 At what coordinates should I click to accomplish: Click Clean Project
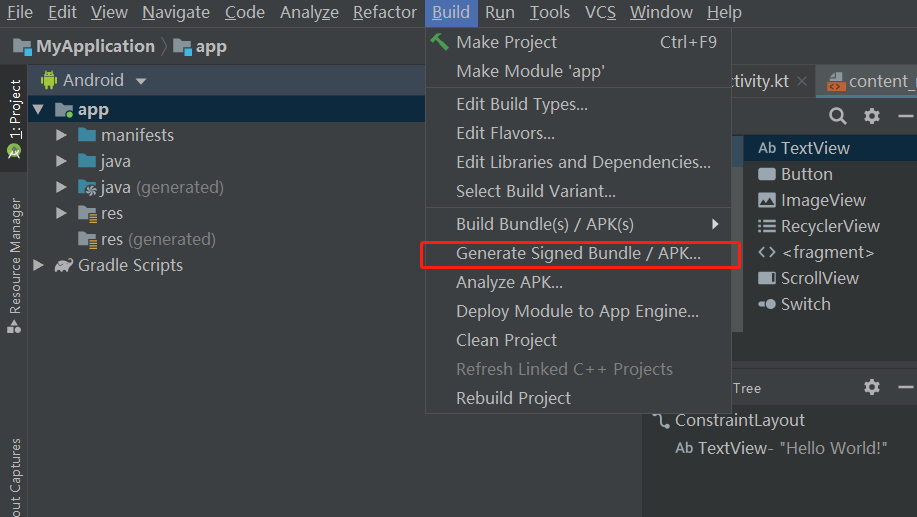pos(578,340)
